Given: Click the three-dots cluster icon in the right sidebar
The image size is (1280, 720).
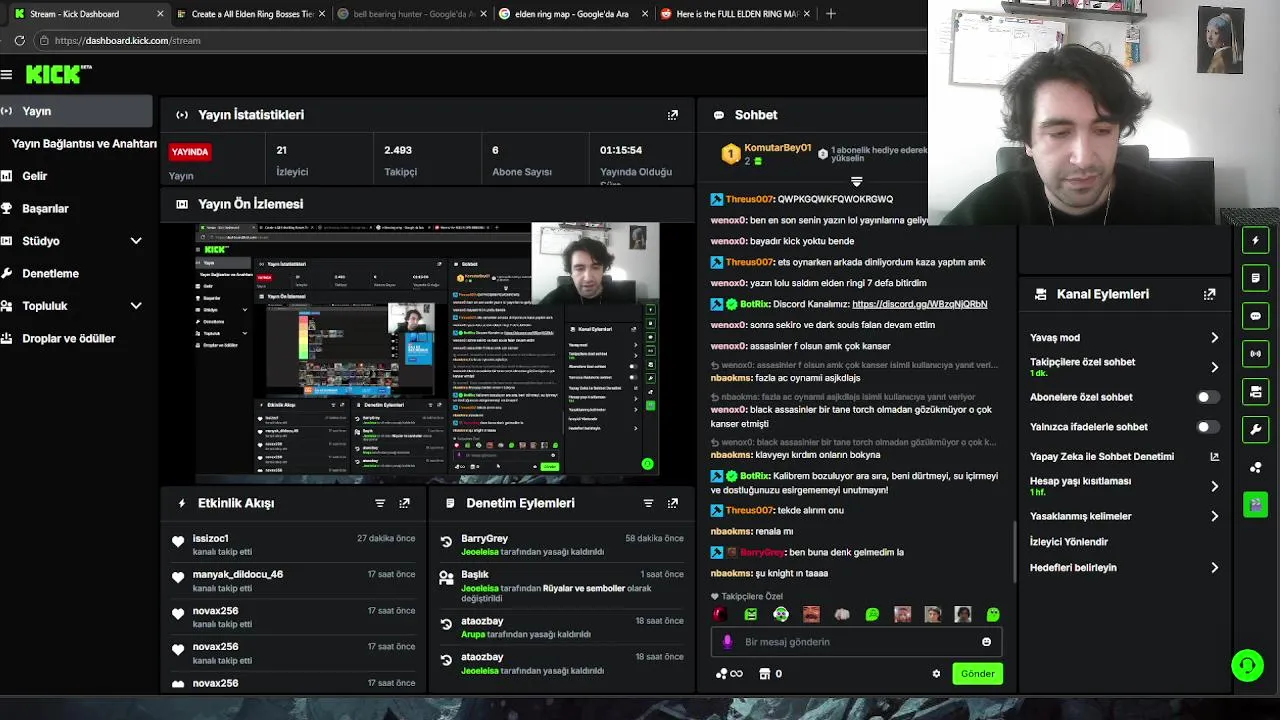Looking at the screenshot, I should [1256, 467].
